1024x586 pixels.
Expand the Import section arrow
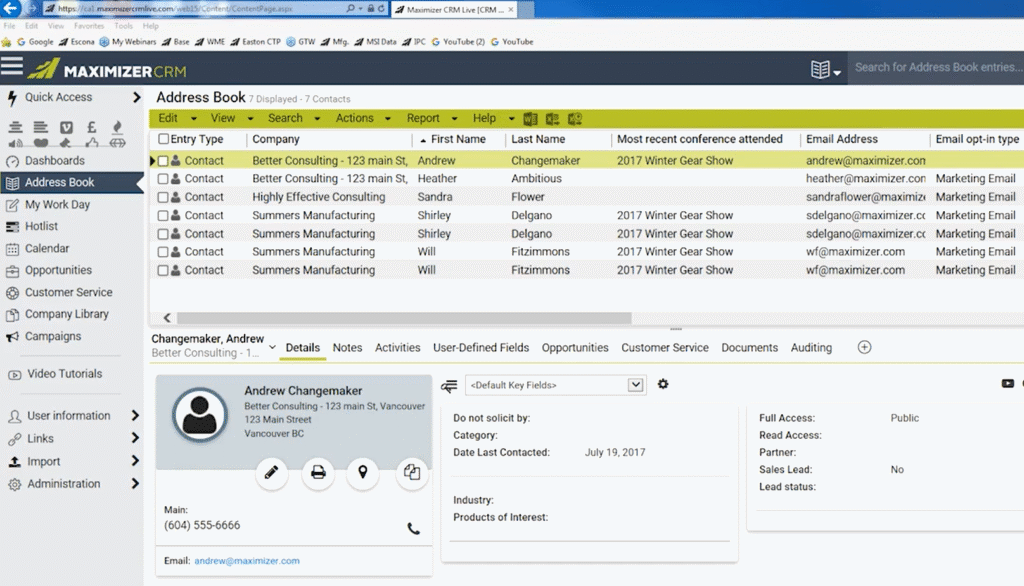(x=135, y=461)
